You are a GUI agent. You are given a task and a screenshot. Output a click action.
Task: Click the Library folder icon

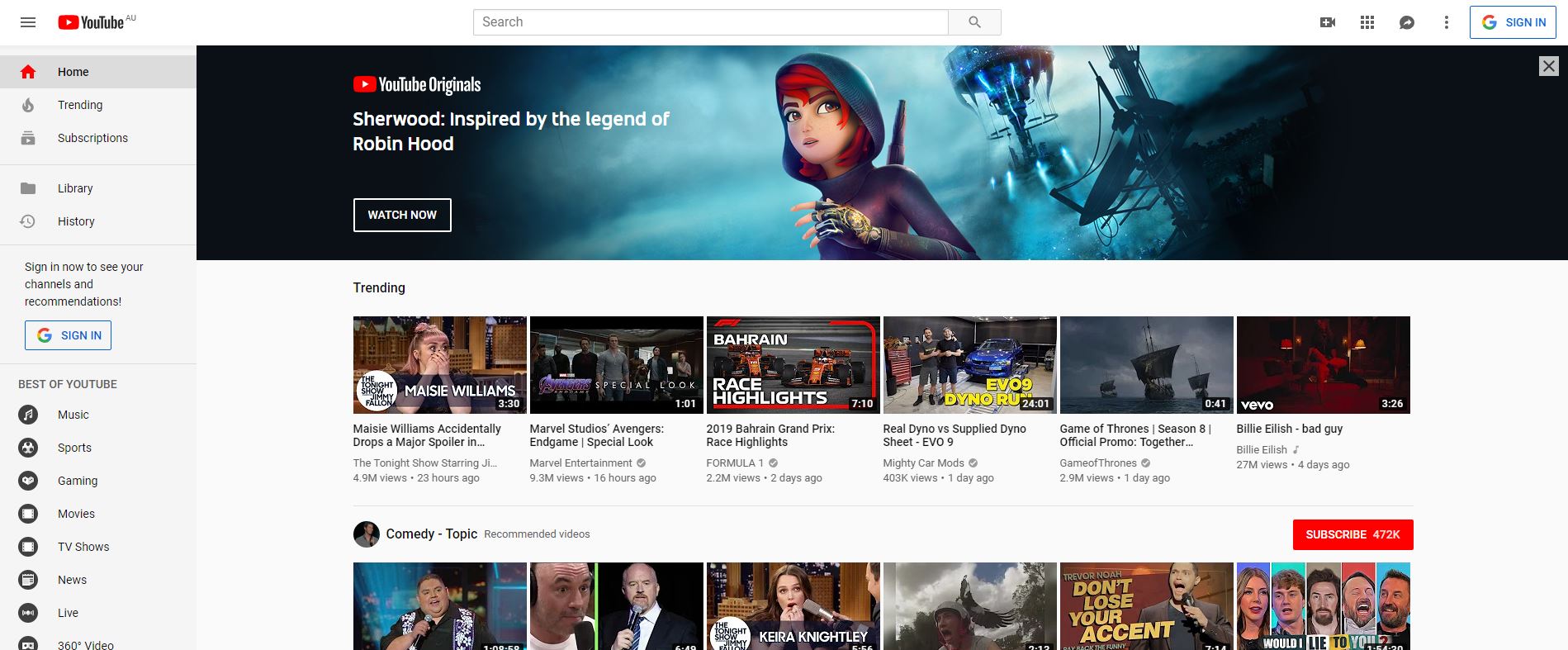[28, 188]
